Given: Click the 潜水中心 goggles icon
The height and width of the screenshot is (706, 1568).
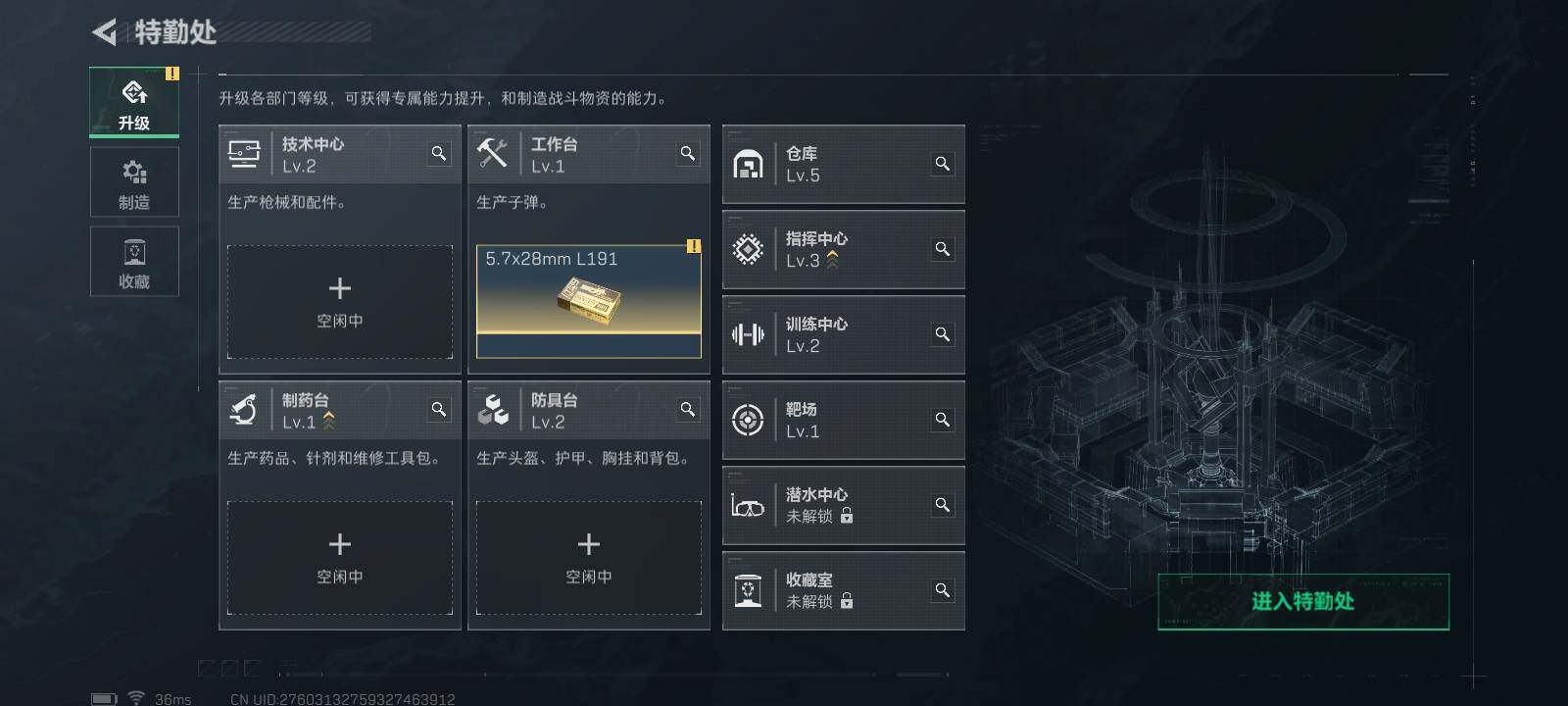Looking at the screenshot, I should 748,506.
